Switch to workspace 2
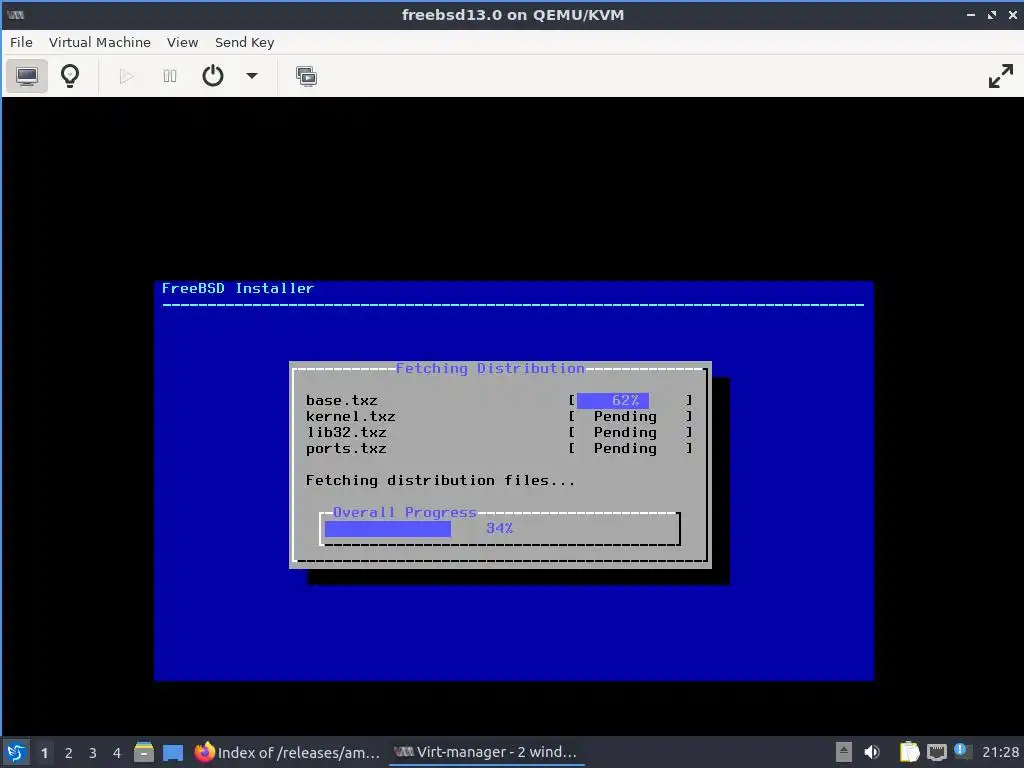The height and width of the screenshot is (768, 1024). tap(69, 753)
